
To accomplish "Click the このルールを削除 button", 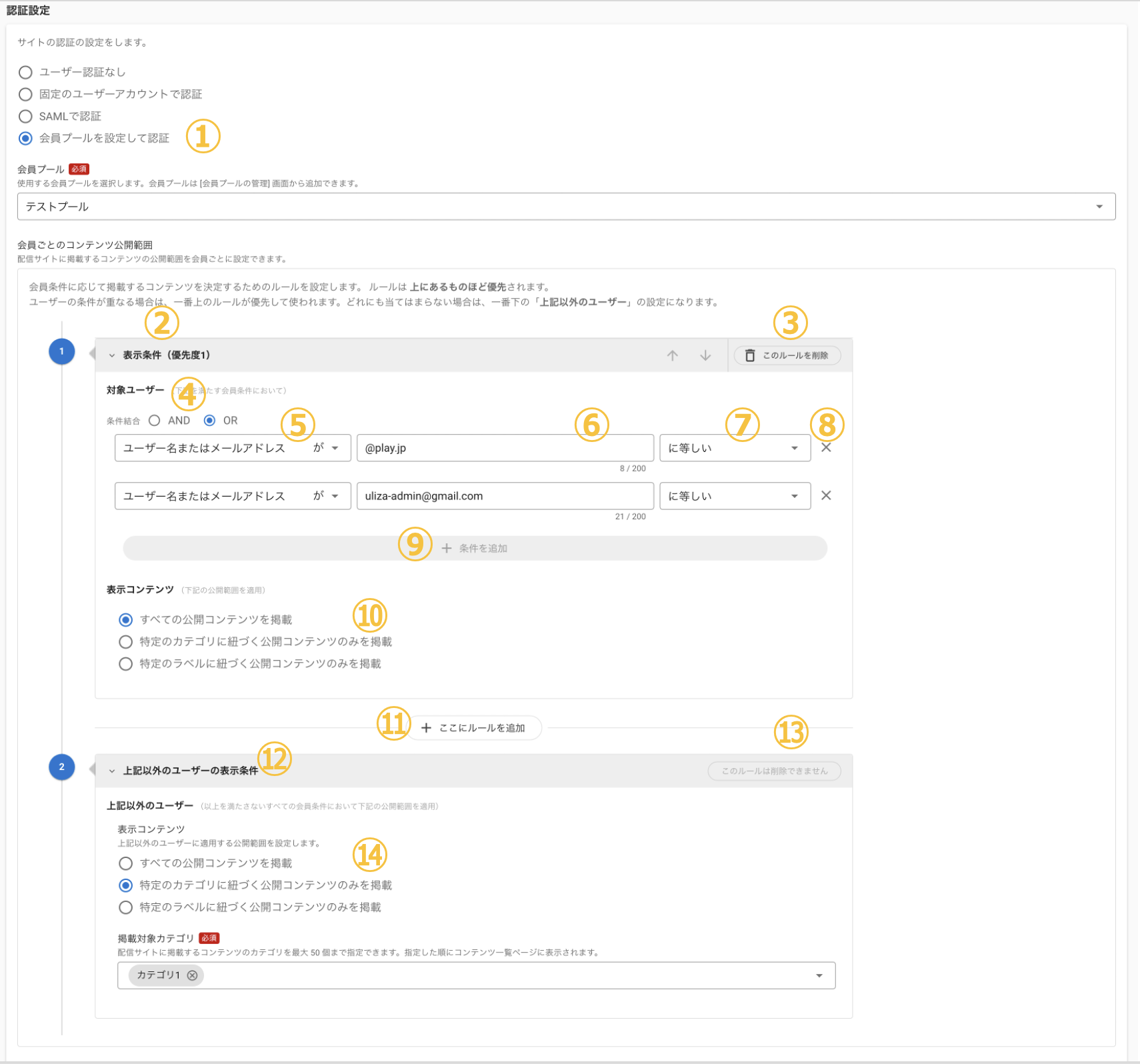I will pyautogui.click(x=787, y=355).
